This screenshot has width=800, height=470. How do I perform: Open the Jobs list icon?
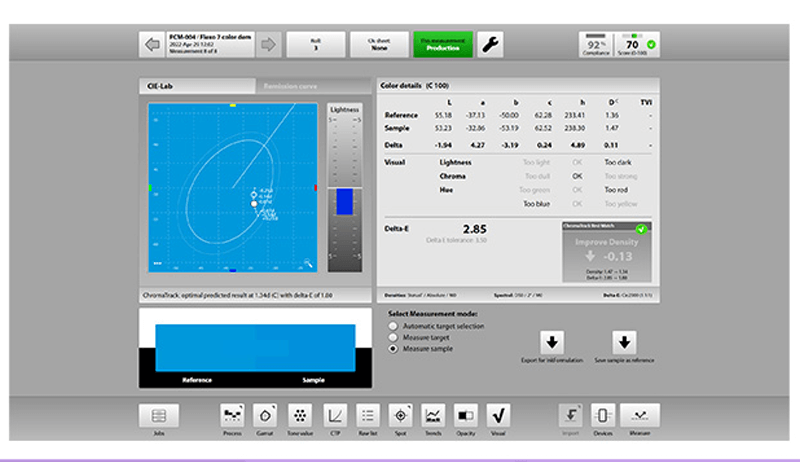159,416
